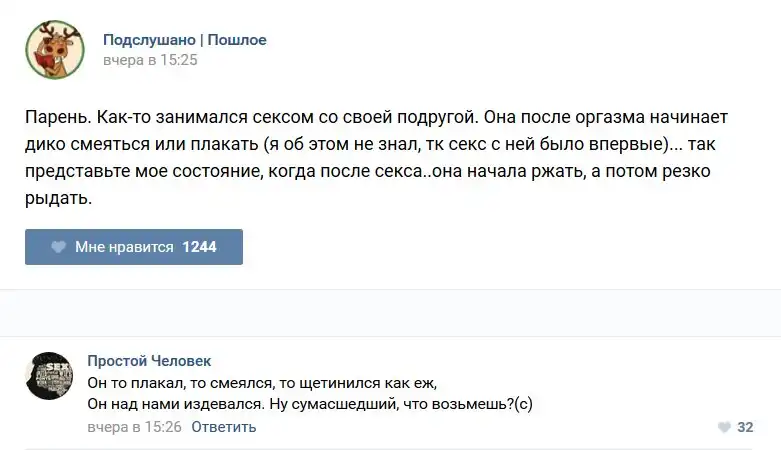This screenshot has height=450, width=781.
Task: Click the deer avatar of the group
Action: 54,49
